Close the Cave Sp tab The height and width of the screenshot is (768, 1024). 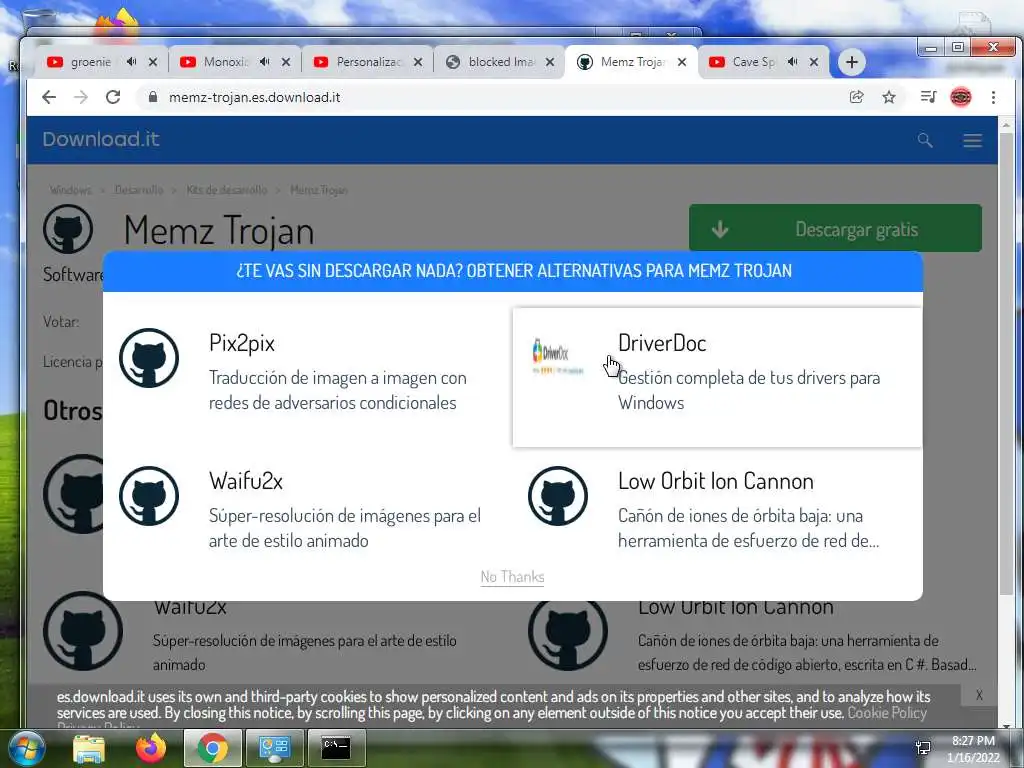(814, 62)
